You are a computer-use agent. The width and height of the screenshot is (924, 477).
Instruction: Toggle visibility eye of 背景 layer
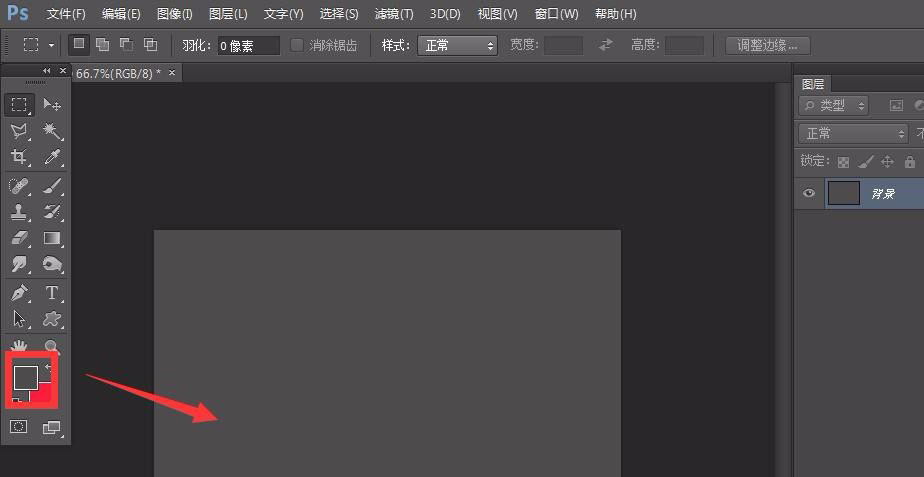[x=809, y=193]
